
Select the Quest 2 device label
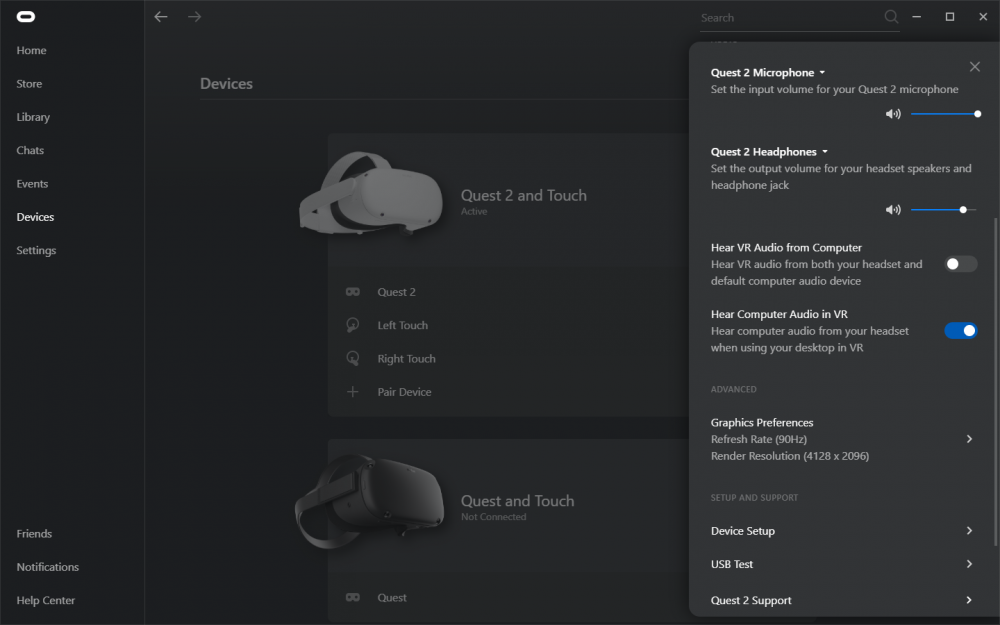pyautogui.click(x=396, y=292)
